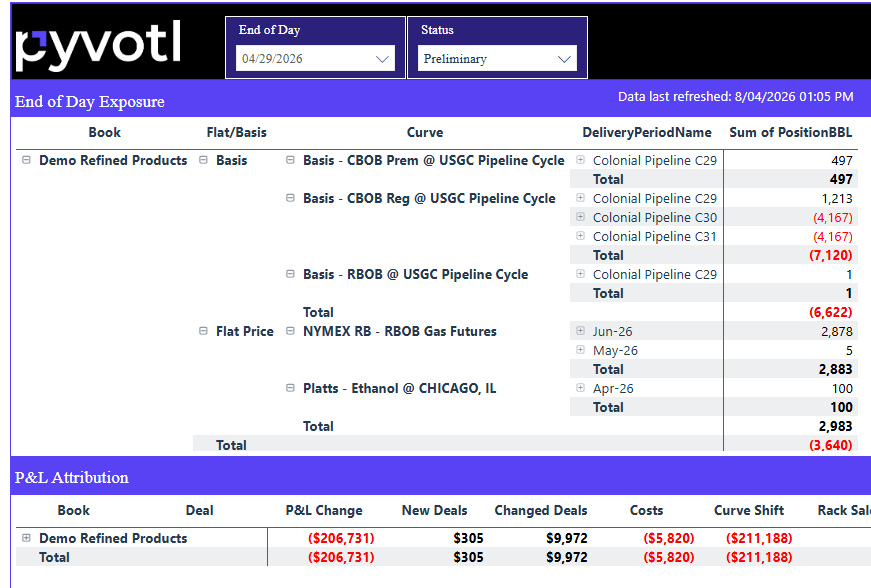This screenshot has width=871, height=588.
Task: Select $305 New Deals in Demo Refined Products row
Action: pos(468,538)
